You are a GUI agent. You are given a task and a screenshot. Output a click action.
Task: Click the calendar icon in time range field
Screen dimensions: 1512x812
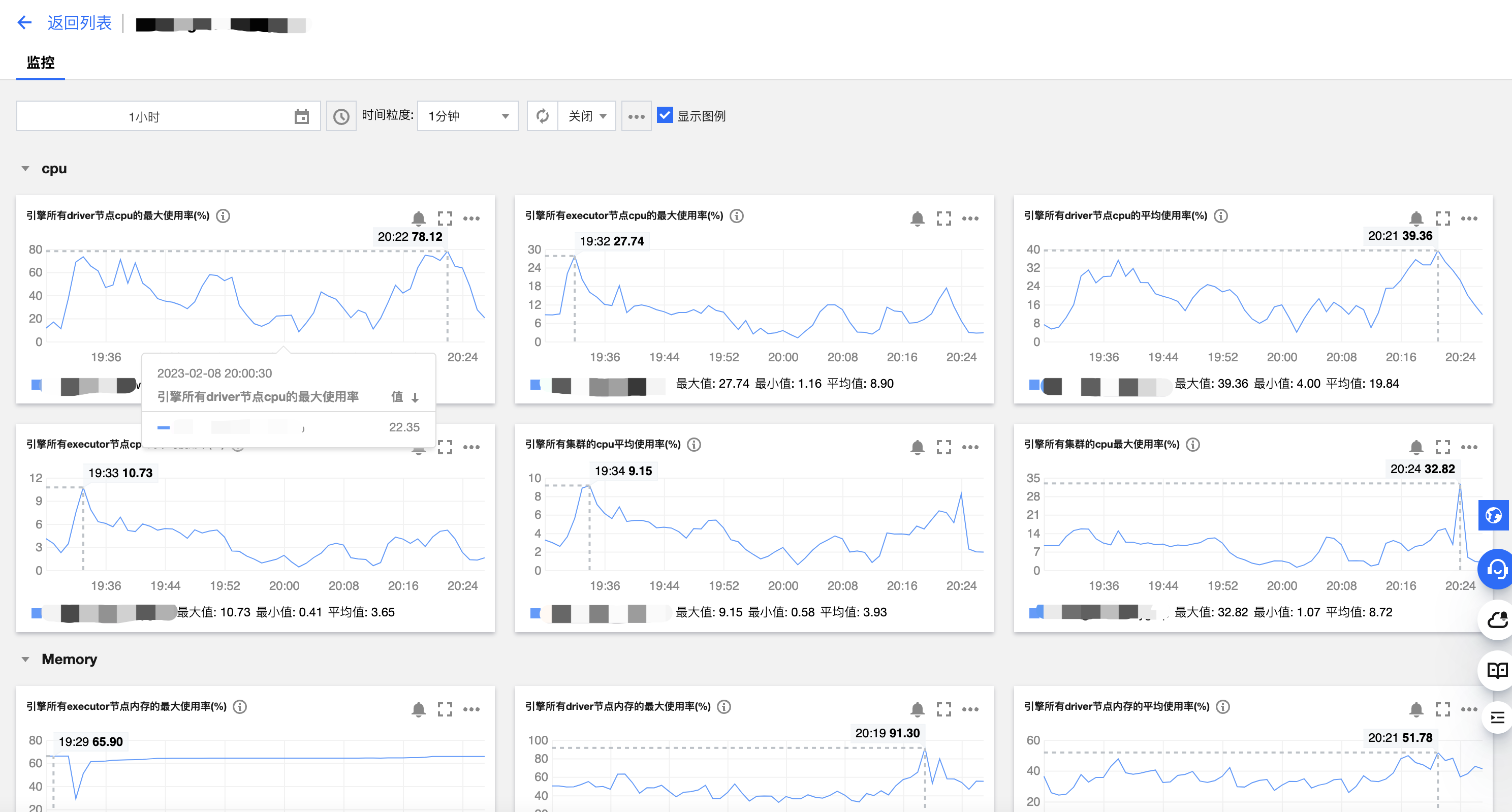302,116
